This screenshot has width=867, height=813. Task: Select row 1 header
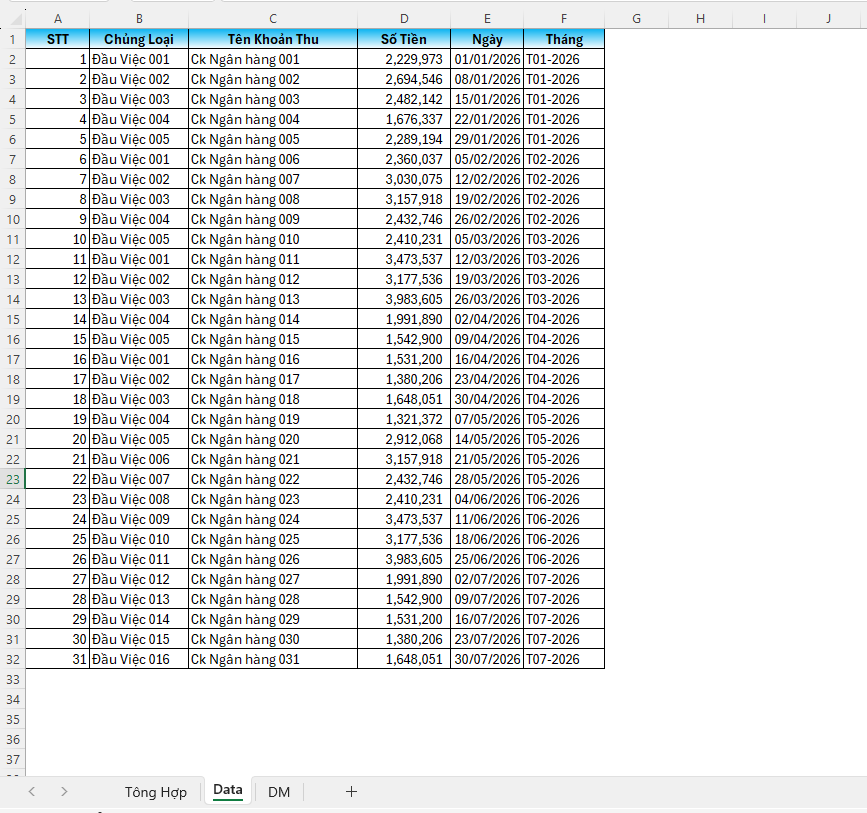(12, 39)
